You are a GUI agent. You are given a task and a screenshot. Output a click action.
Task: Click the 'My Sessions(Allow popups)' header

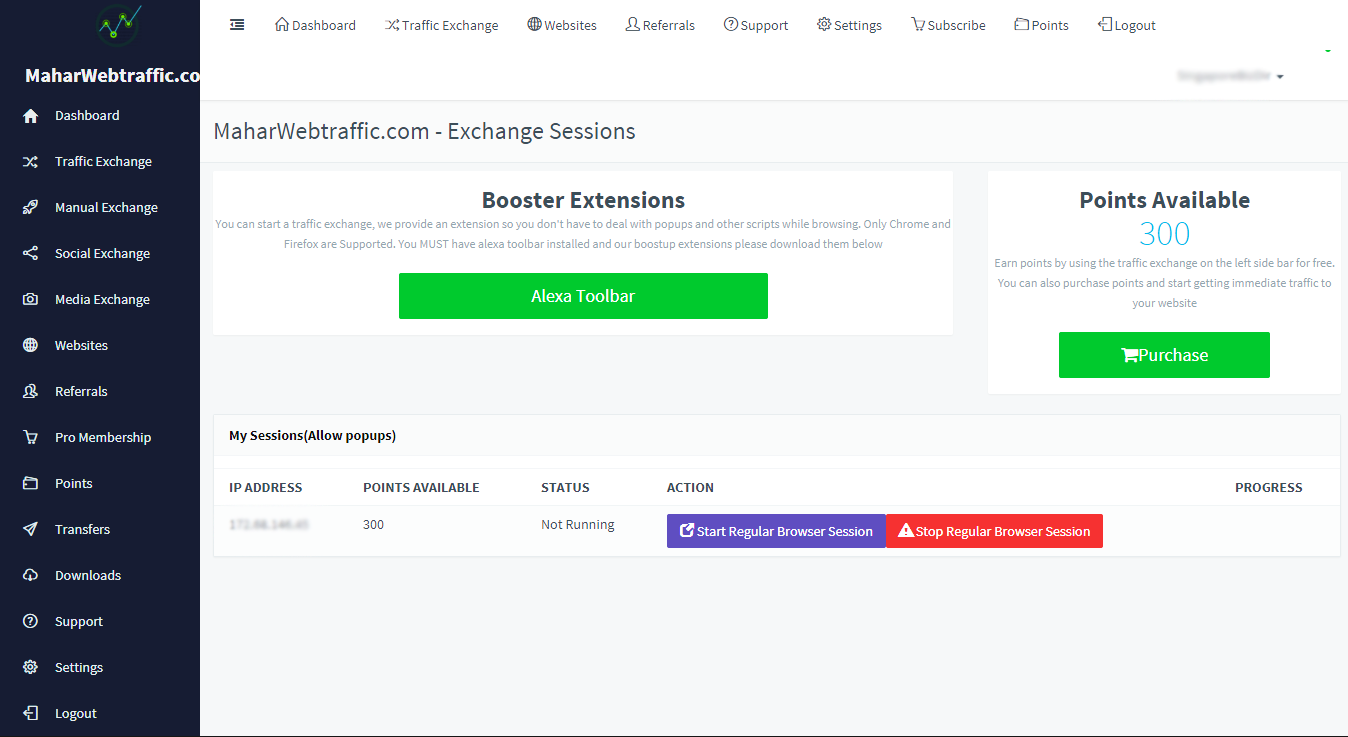[312, 435]
